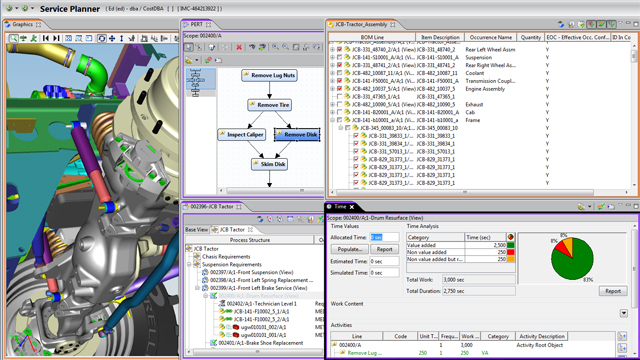The image size is (640, 360).
Task: Click the skip-to-end icon in Graphics toolbar
Action: pyautogui.click(x=56, y=38)
